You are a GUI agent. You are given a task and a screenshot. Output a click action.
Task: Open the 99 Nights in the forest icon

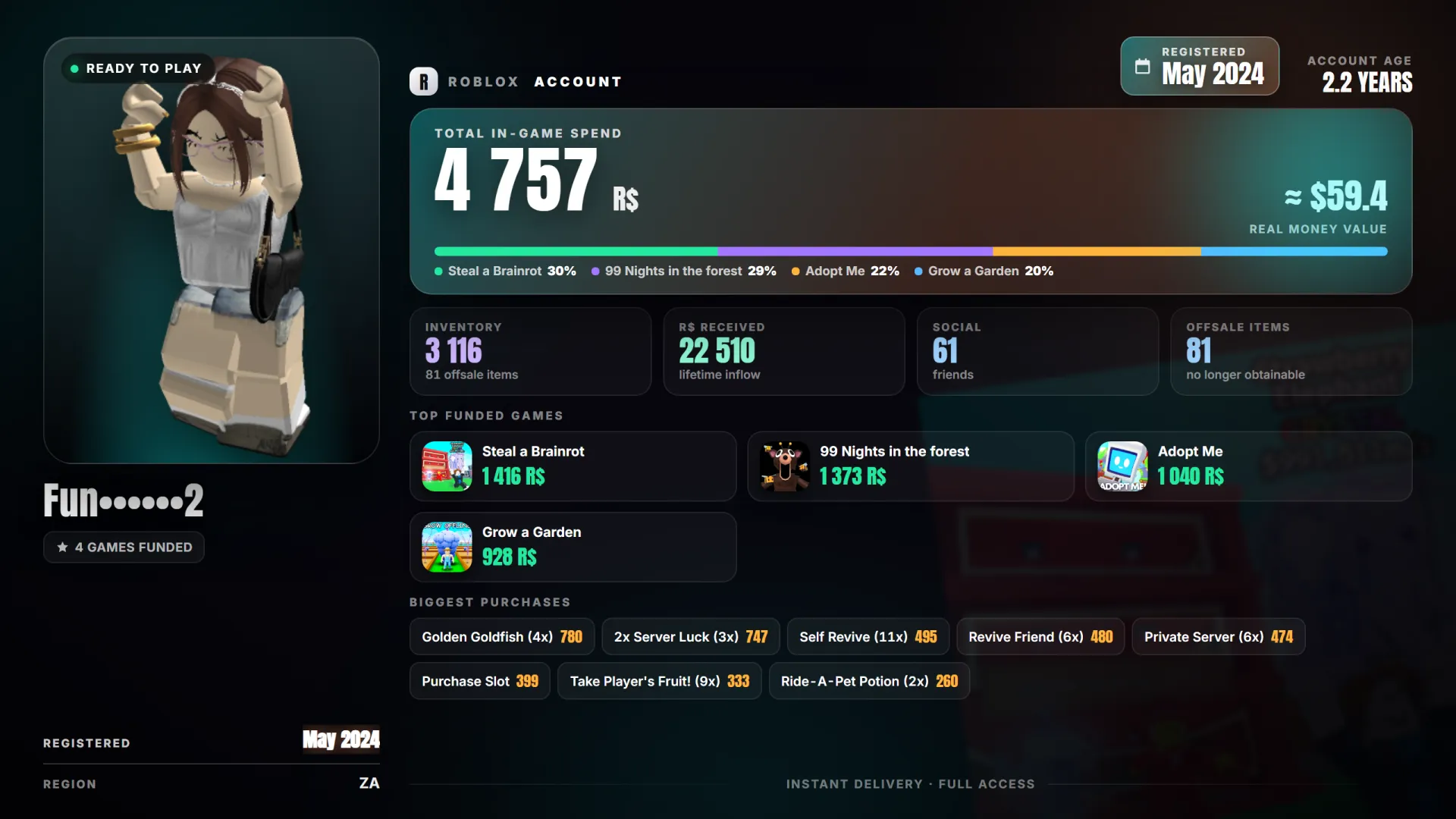[x=785, y=466]
